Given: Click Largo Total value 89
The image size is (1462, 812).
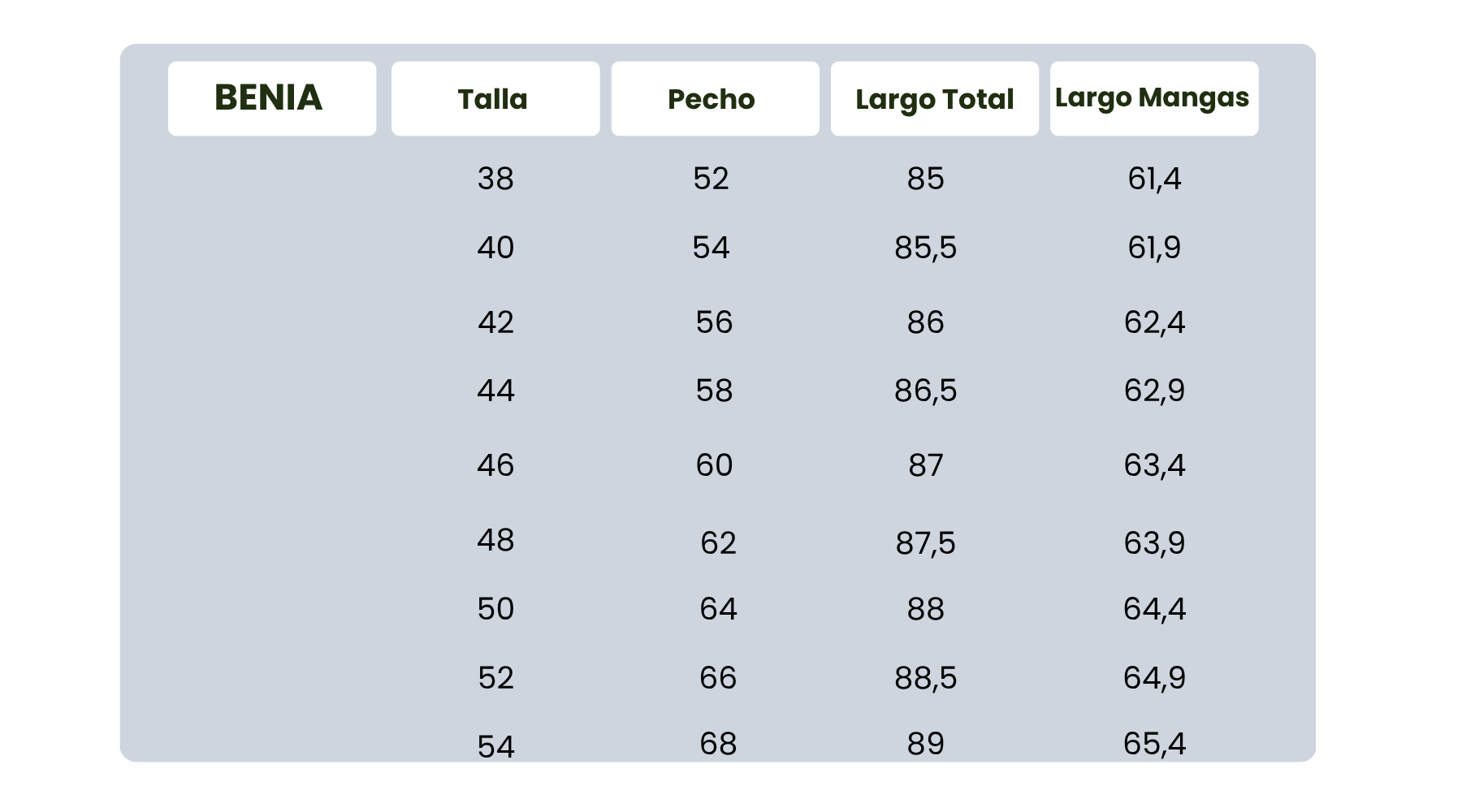Looking at the screenshot, I should pos(925,744).
